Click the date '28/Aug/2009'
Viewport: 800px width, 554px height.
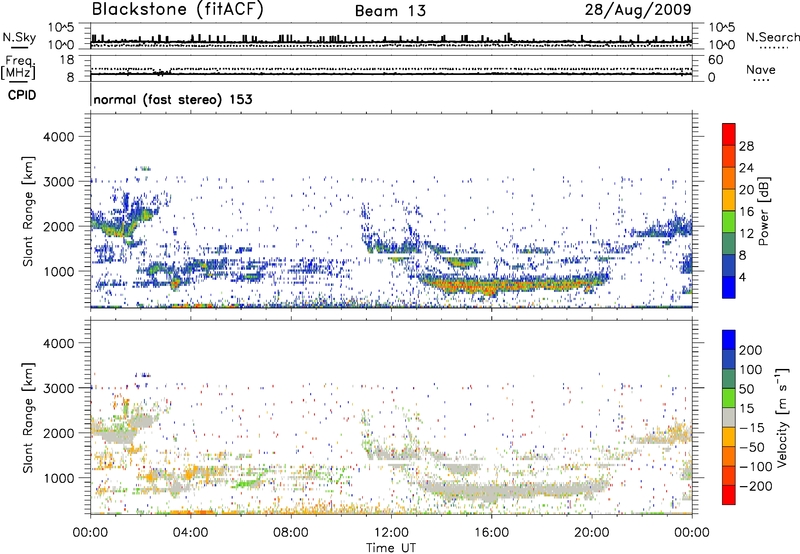638,9
